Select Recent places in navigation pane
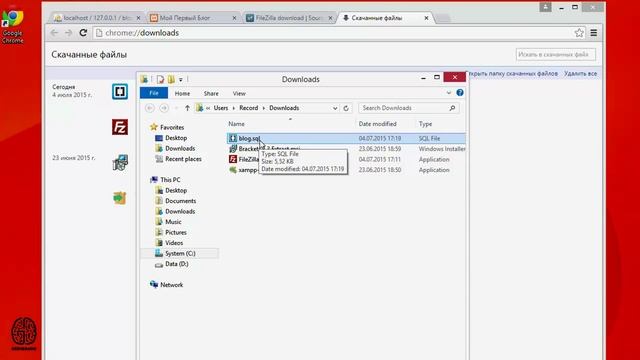The width and height of the screenshot is (640, 360). point(183,159)
